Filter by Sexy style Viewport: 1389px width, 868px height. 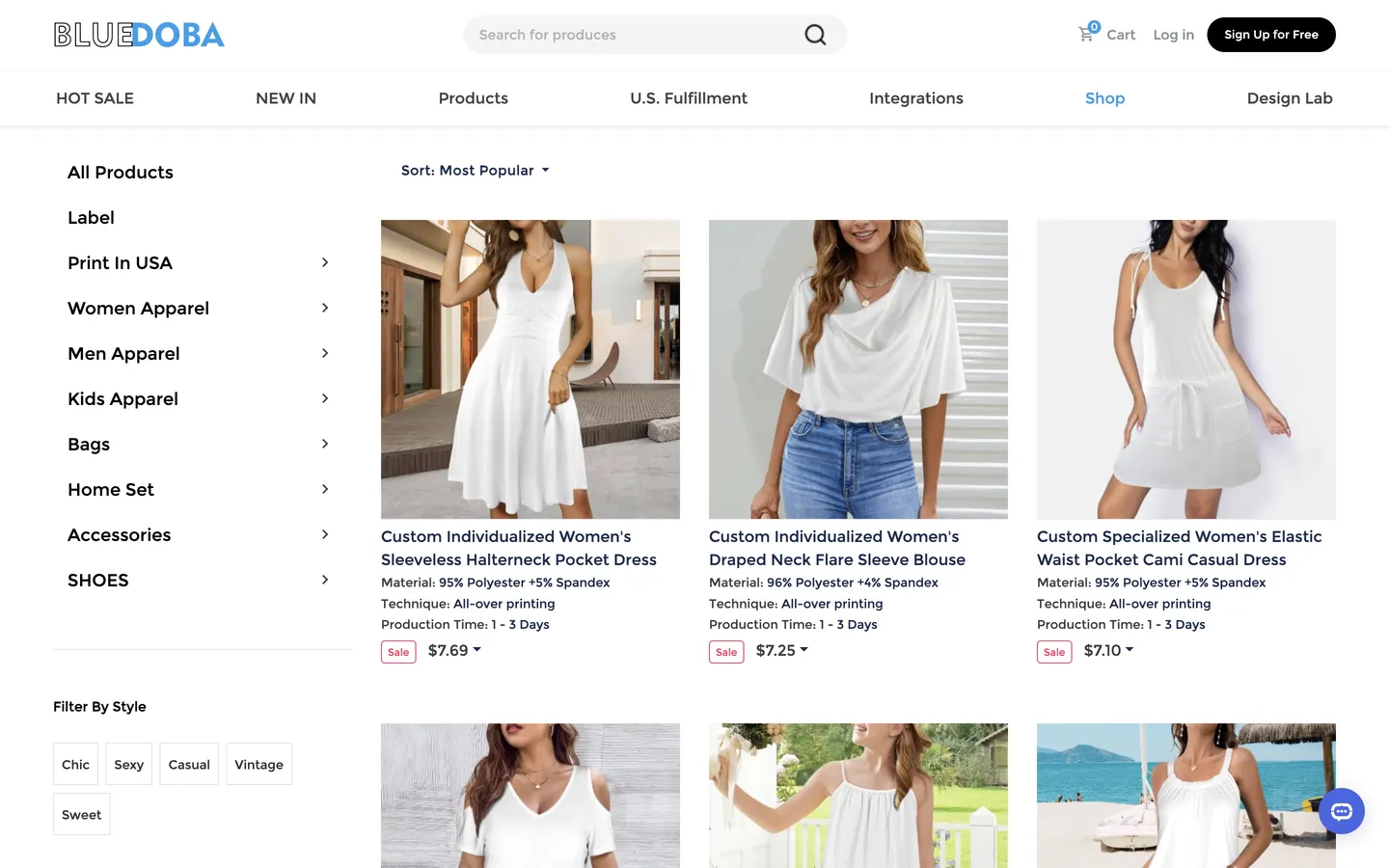point(128,764)
